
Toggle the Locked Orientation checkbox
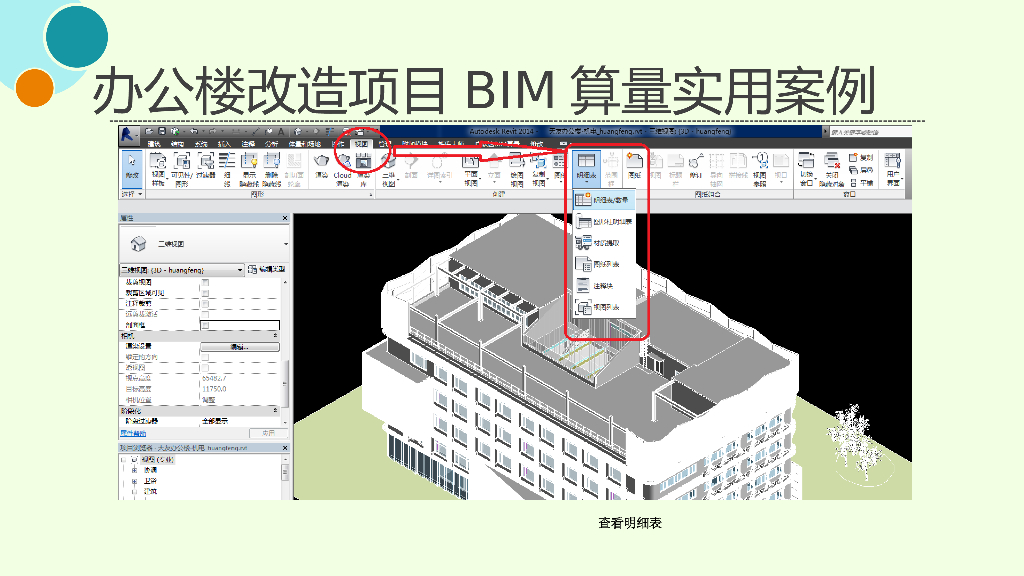click(x=205, y=357)
